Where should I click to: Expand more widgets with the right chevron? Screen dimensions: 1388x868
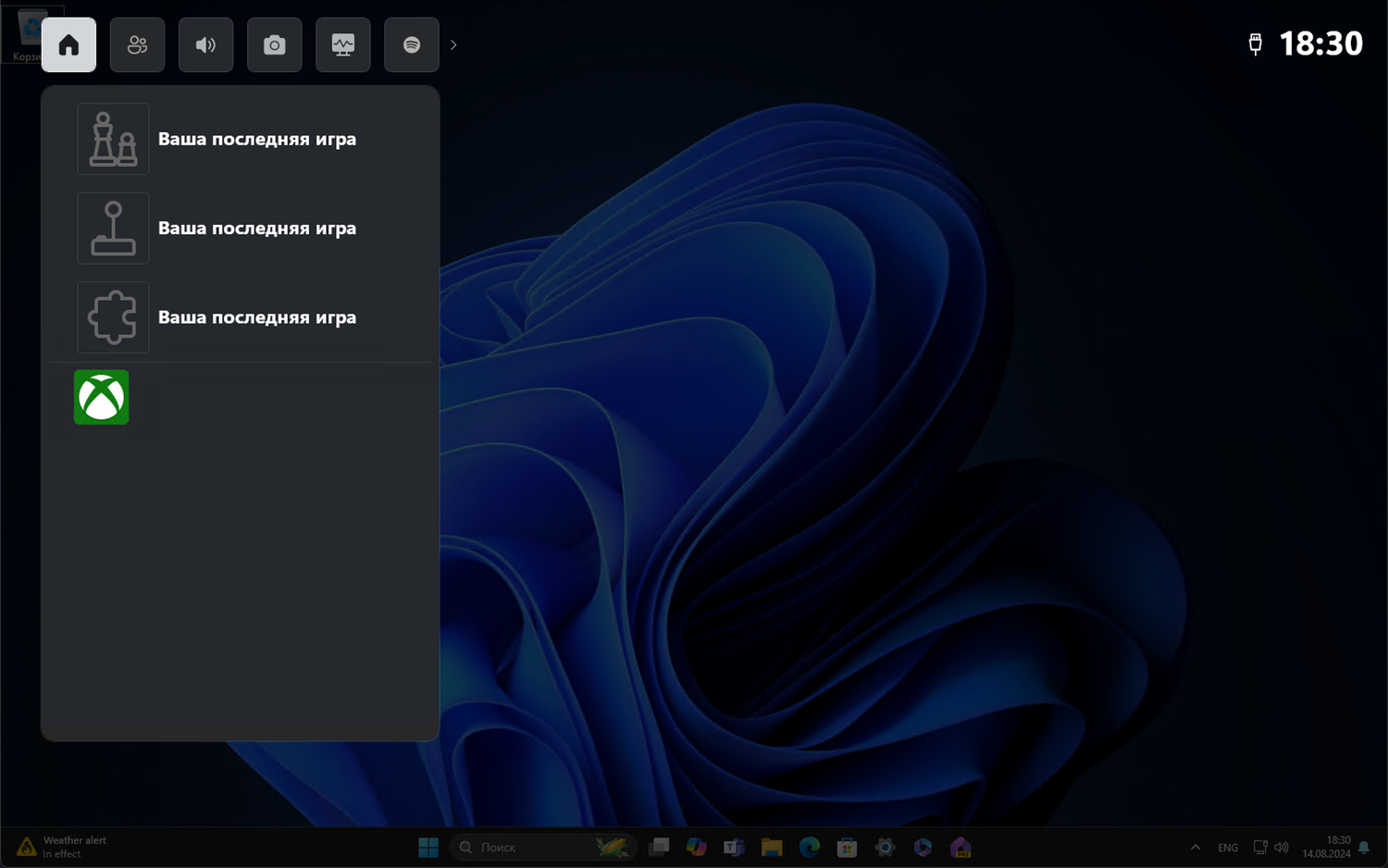(453, 44)
